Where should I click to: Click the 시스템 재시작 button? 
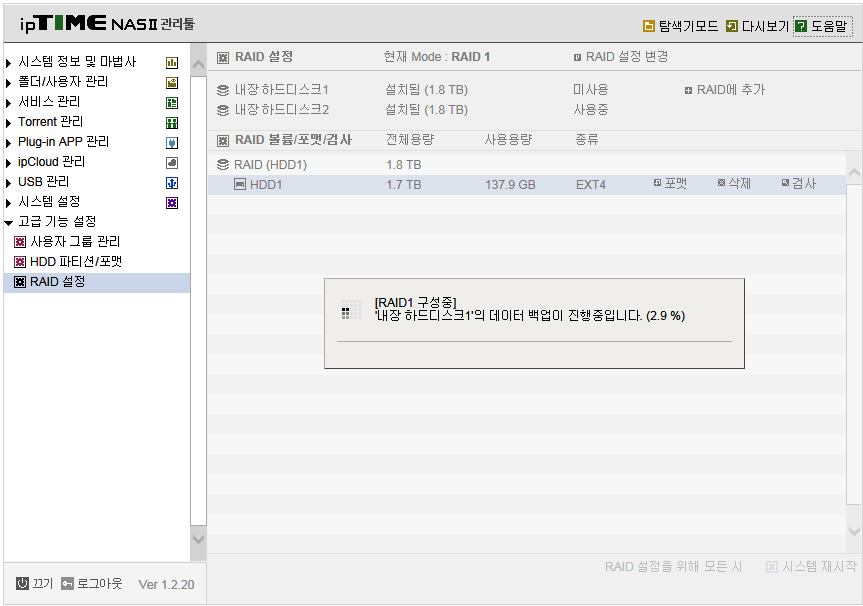[811, 566]
